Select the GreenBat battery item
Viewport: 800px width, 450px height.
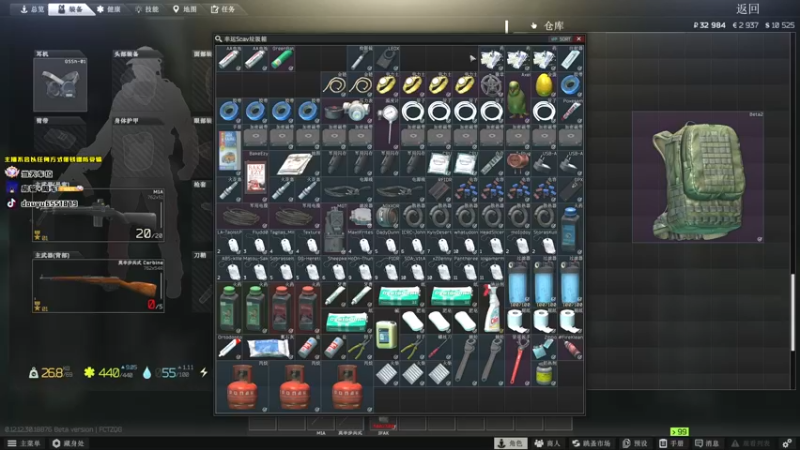pyautogui.click(x=282, y=59)
